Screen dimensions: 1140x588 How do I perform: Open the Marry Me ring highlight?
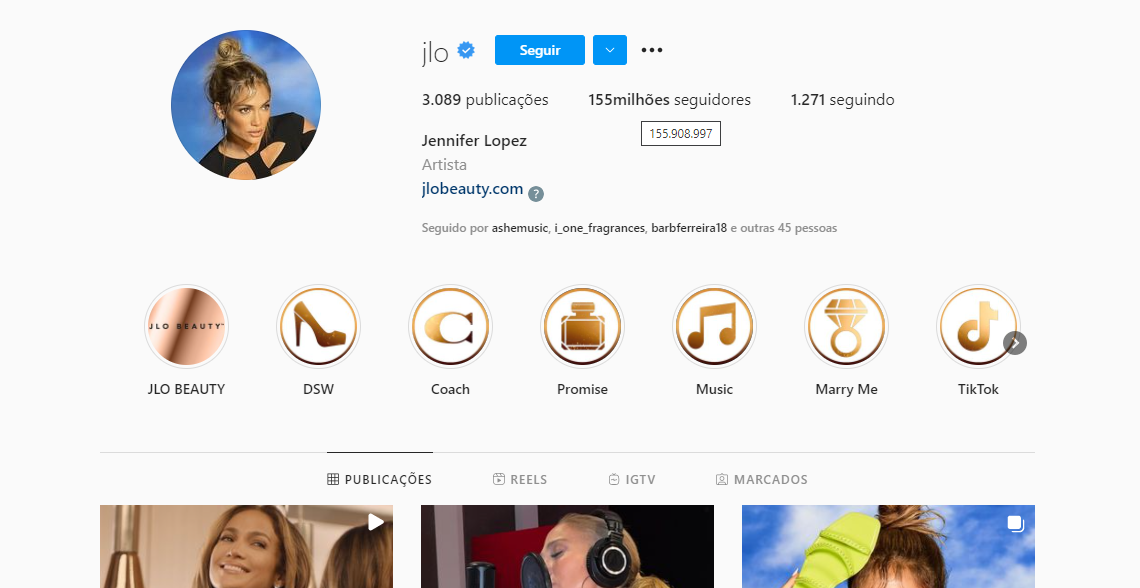[x=846, y=326]
